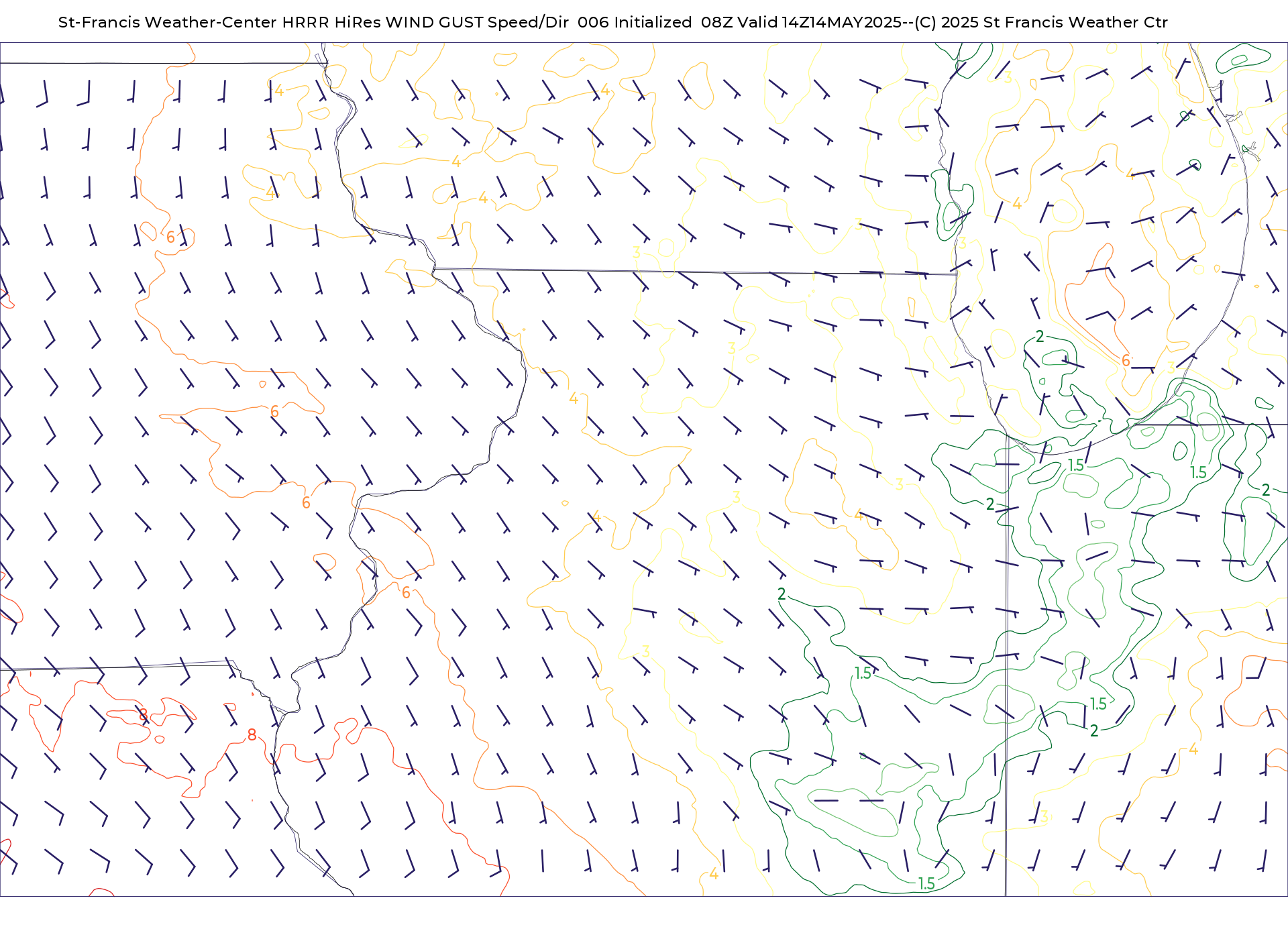Click the 'Valid 14Z14MAY2025' timestamp text
This screenshot has width=1288, height=939.
point(819,22)
